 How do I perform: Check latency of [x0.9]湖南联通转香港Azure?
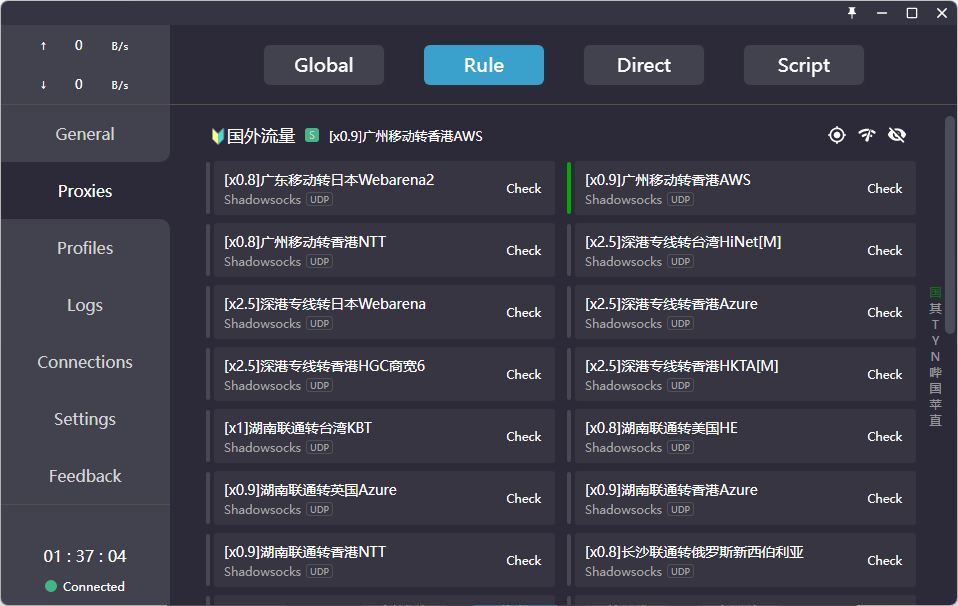885,498
